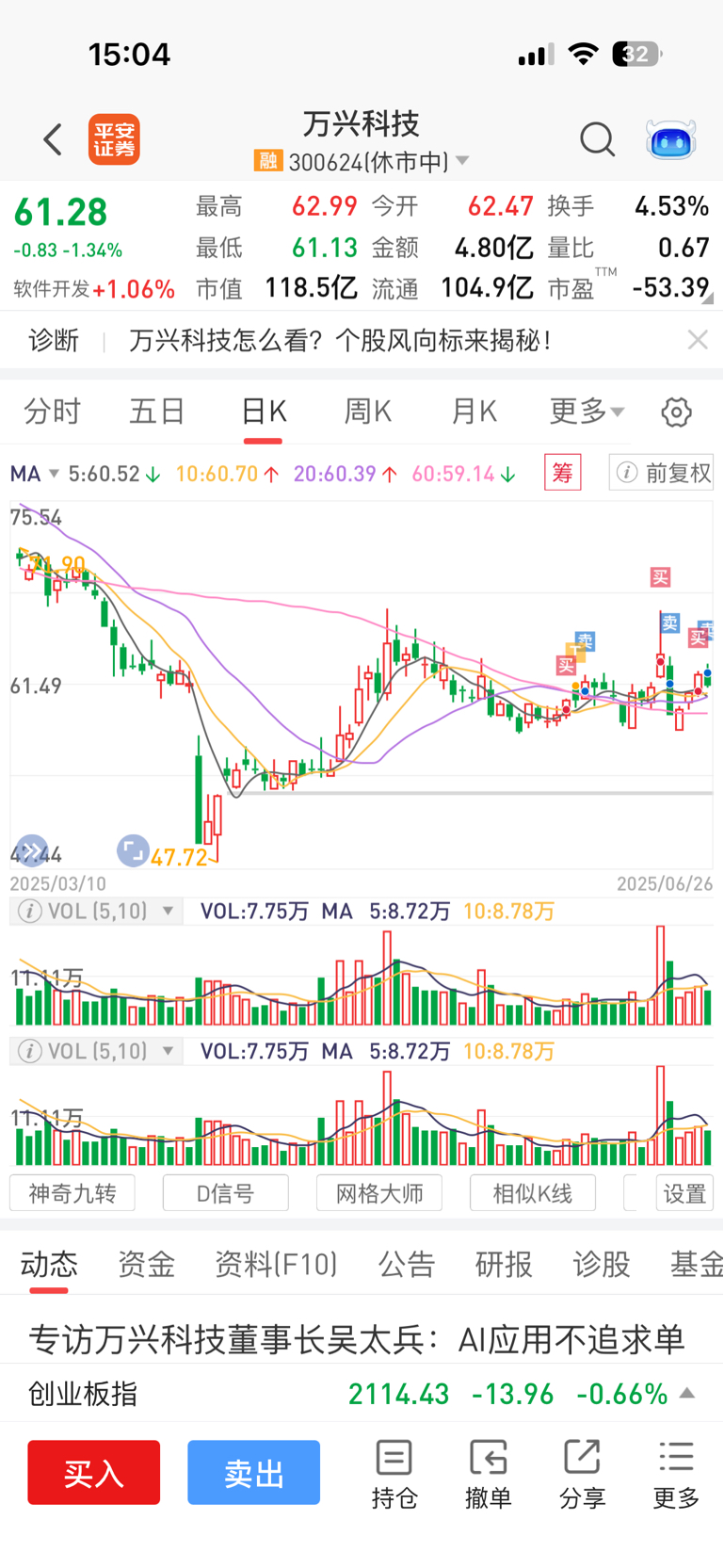Open the 诊股 tab
The width and height of the screenshot is (724, 1568).
(x=602, y=1264)
